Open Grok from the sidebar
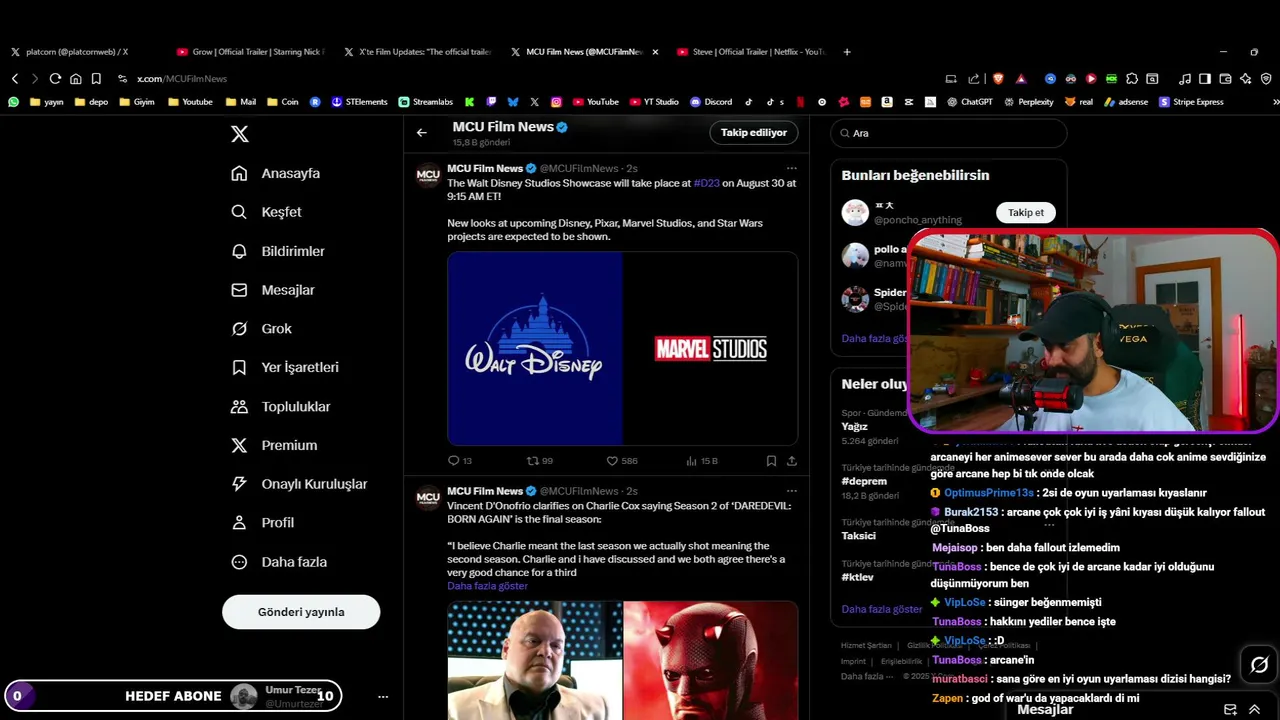 pos(262,328)
